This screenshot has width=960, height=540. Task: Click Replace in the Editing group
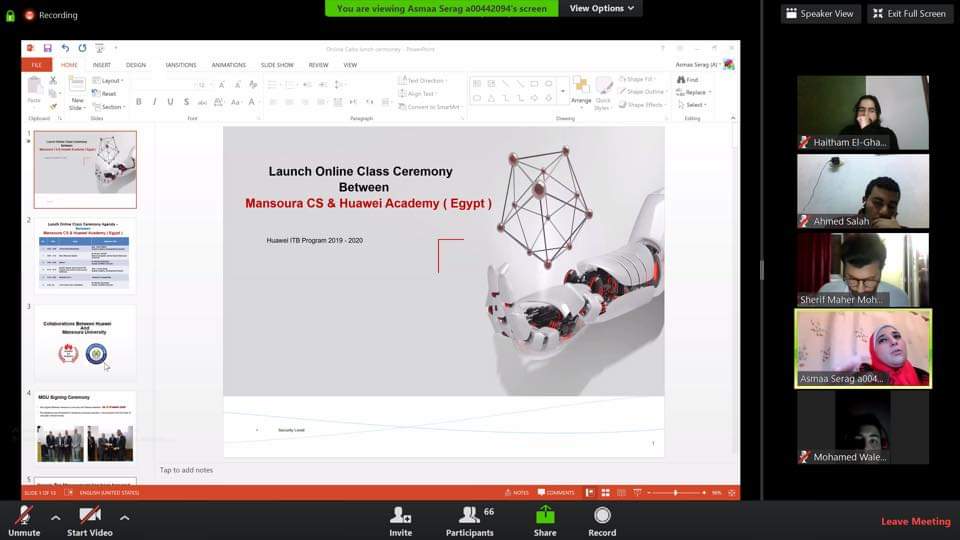point(694,92)
